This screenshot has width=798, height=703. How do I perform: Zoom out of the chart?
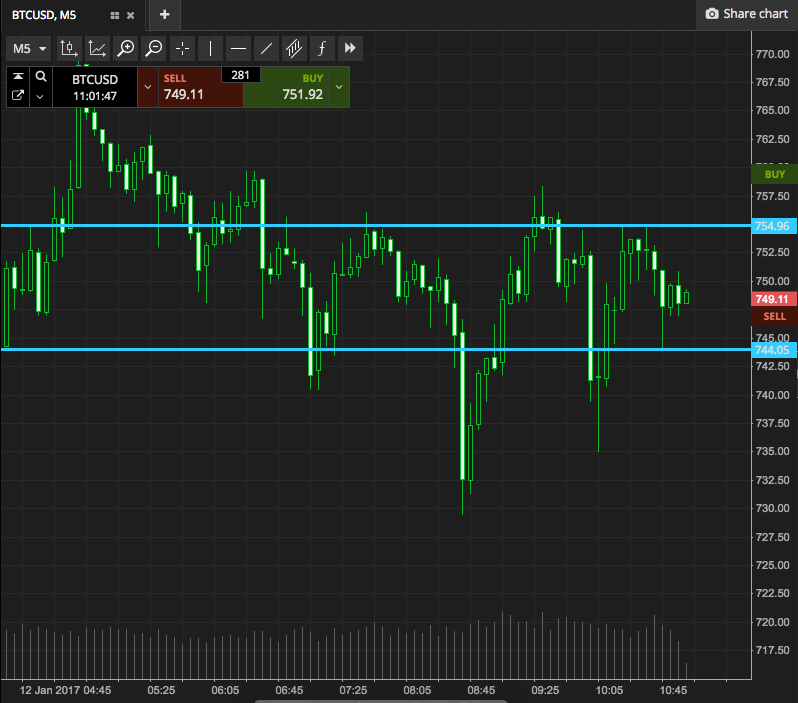(153, 48)
